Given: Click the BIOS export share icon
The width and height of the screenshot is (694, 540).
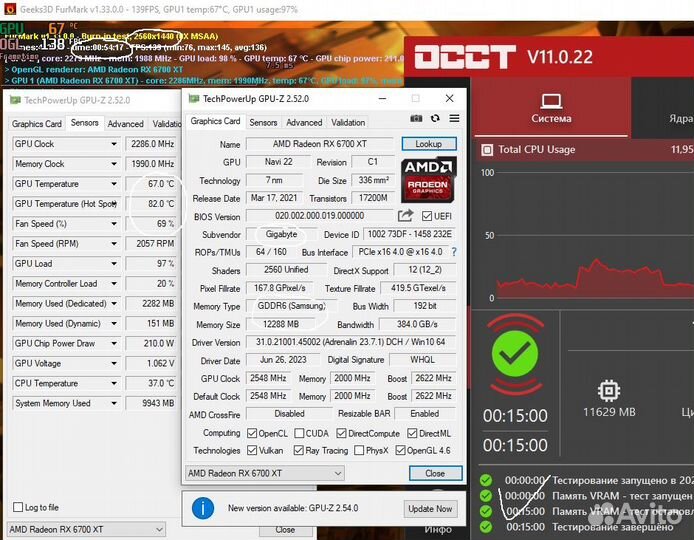Looking at the screenshot, I should pyautogui.click(x=405, y=216).
